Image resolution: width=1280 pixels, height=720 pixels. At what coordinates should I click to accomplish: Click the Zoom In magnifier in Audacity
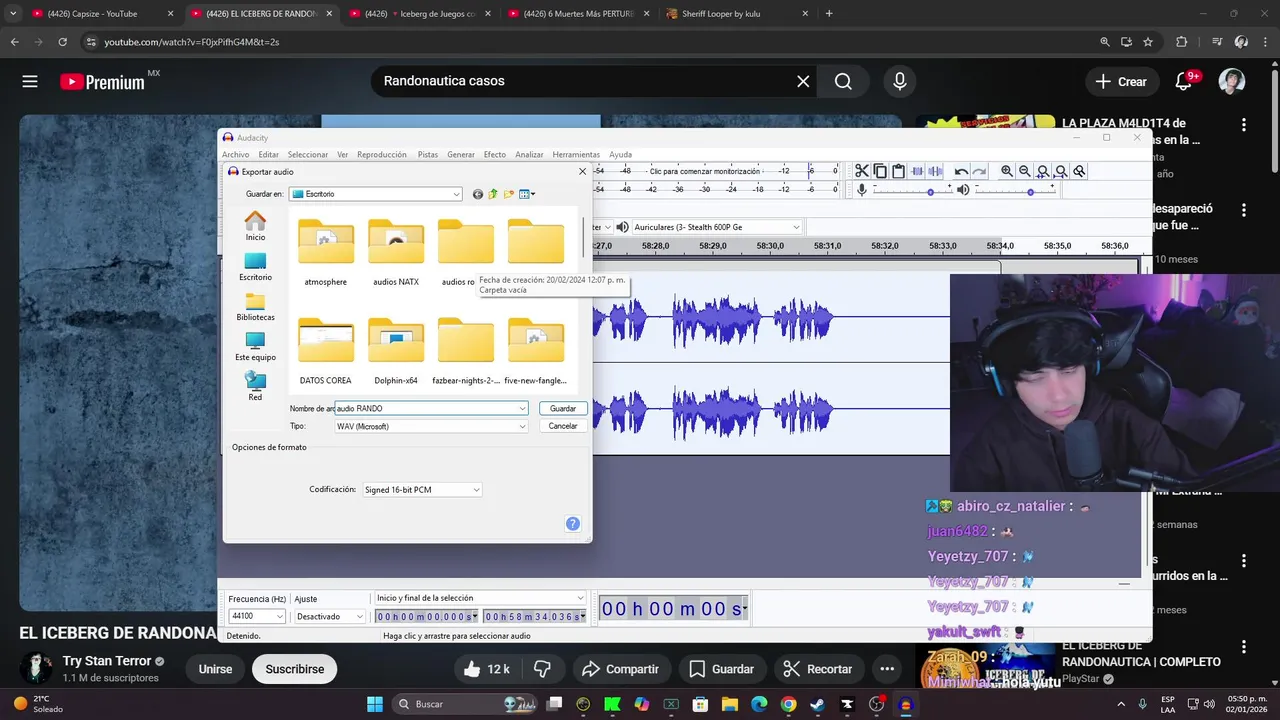(1007, 171)
